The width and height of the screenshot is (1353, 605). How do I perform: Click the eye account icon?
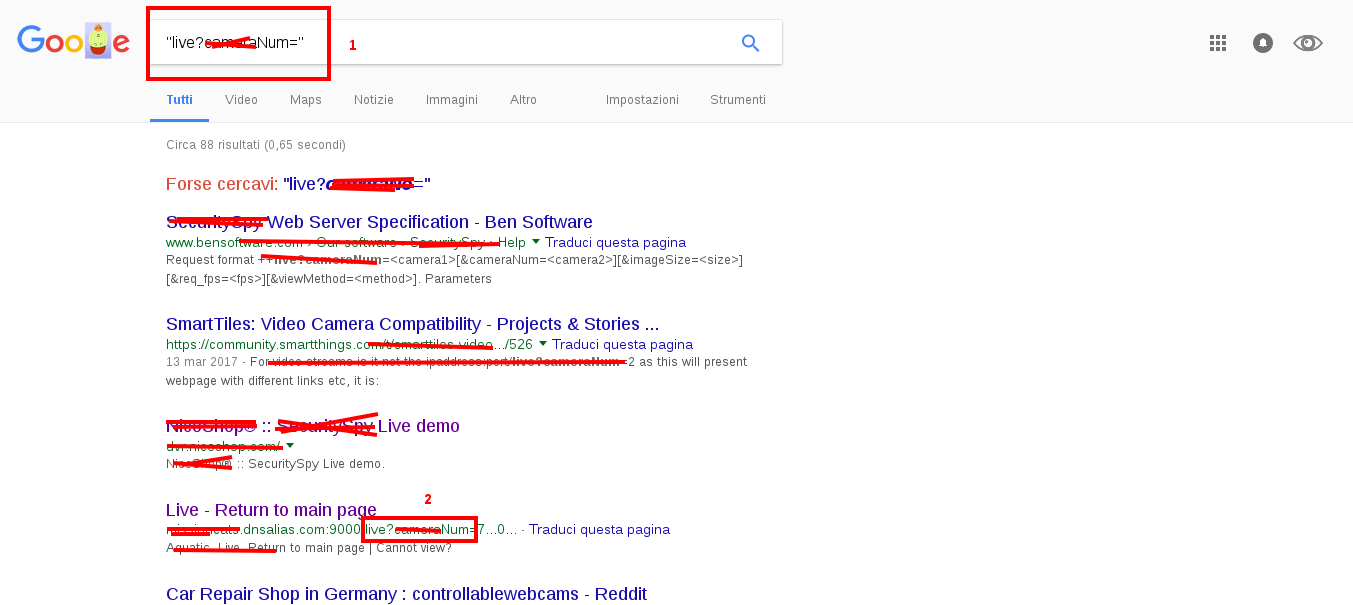tap(1307, 43)
